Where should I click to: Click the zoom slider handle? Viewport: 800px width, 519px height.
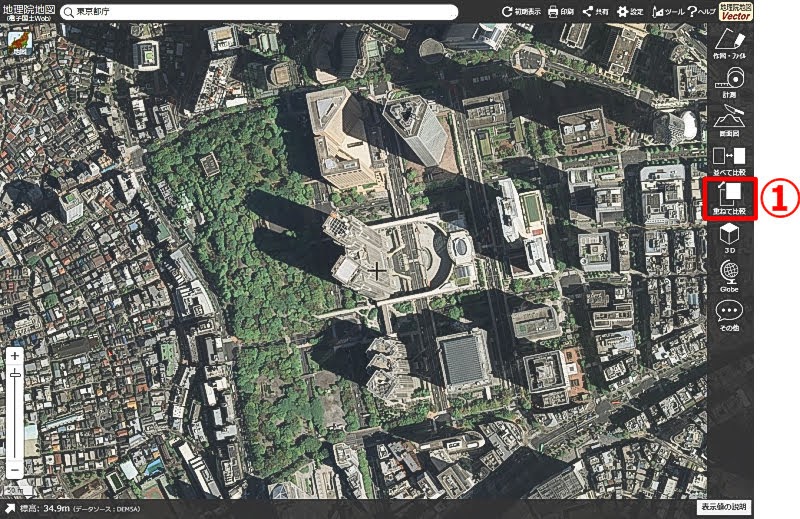[15, 376]
